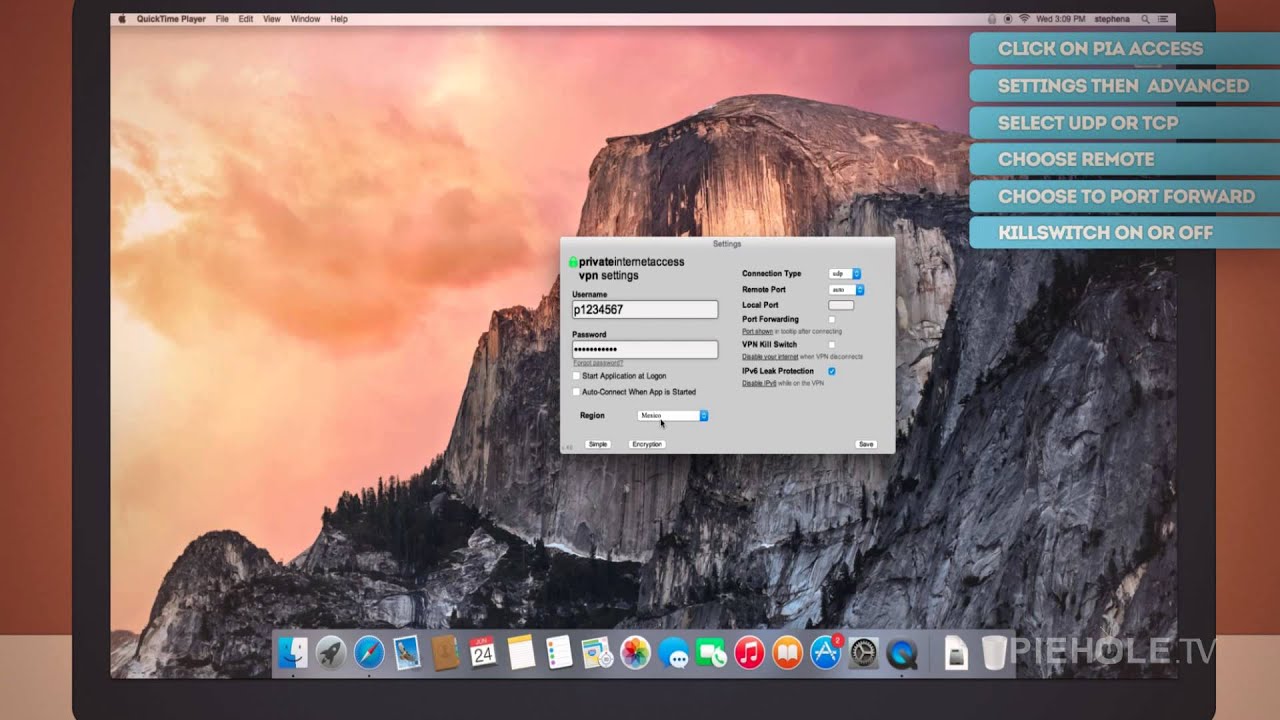Click the Password field
Viewport: 1280px width, 720px height.
[x=645, y=349]
